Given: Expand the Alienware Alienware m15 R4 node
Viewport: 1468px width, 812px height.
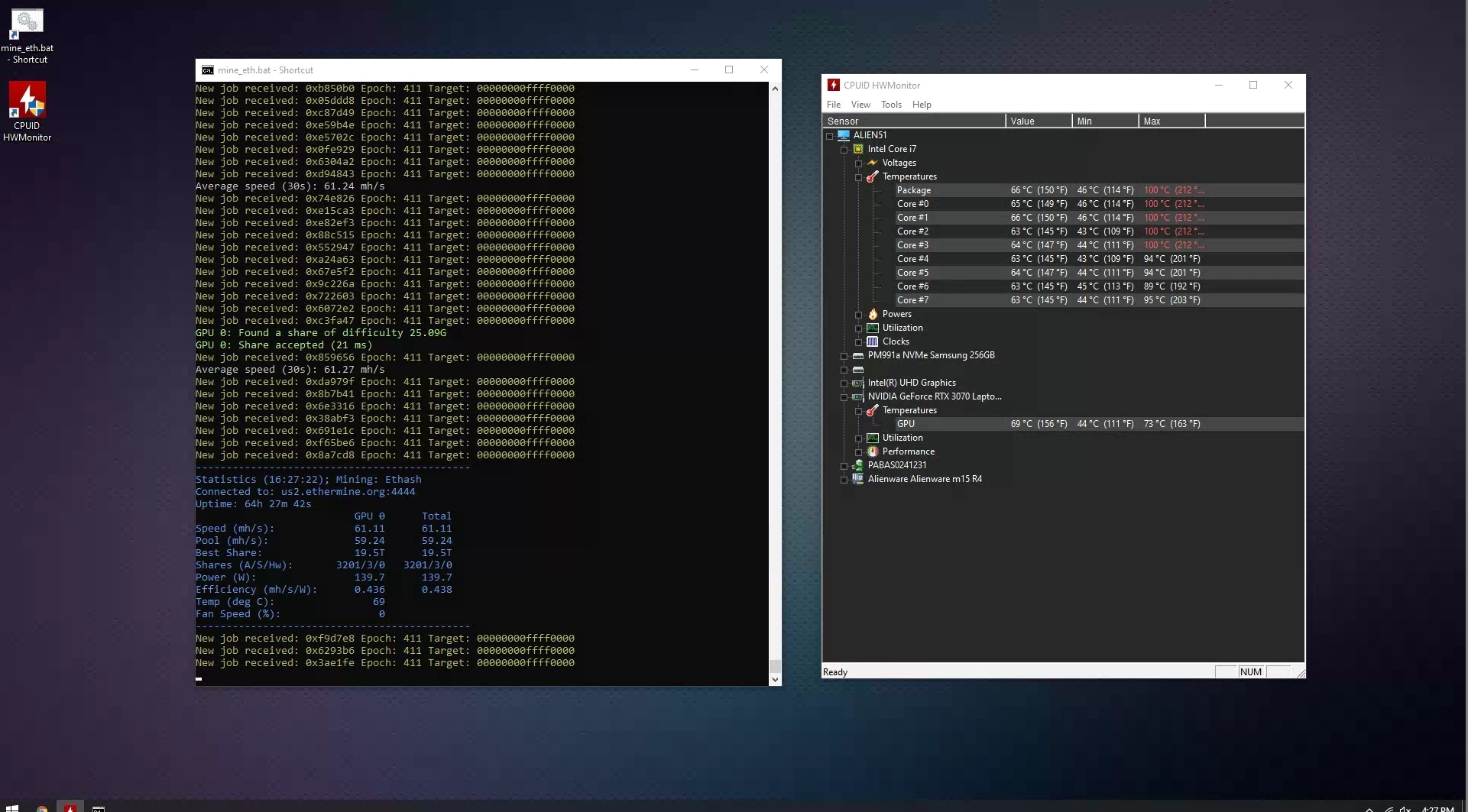Looking at the screenshot, I should pos(844,480).
